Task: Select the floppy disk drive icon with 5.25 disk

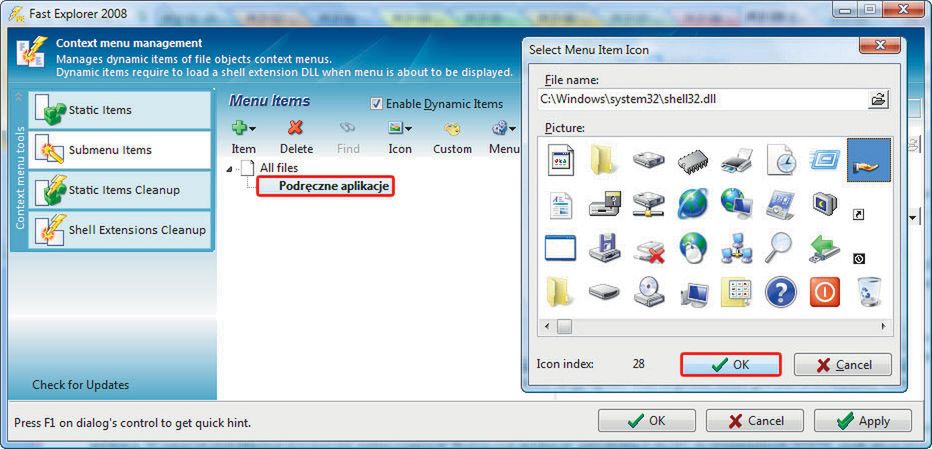Action: pyautogui.click(x=604, y=204)
